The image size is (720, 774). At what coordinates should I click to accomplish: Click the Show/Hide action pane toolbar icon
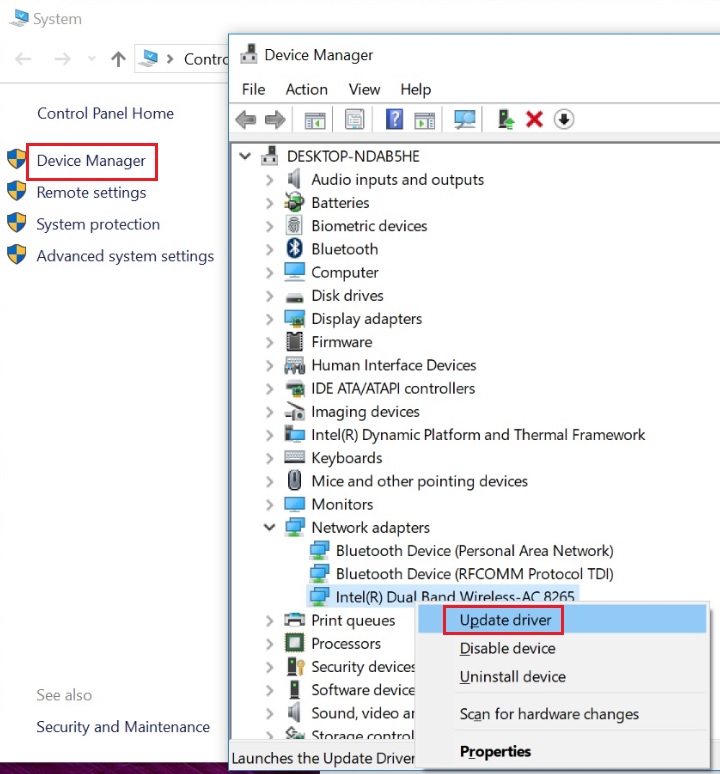click(x=424, y=119)
